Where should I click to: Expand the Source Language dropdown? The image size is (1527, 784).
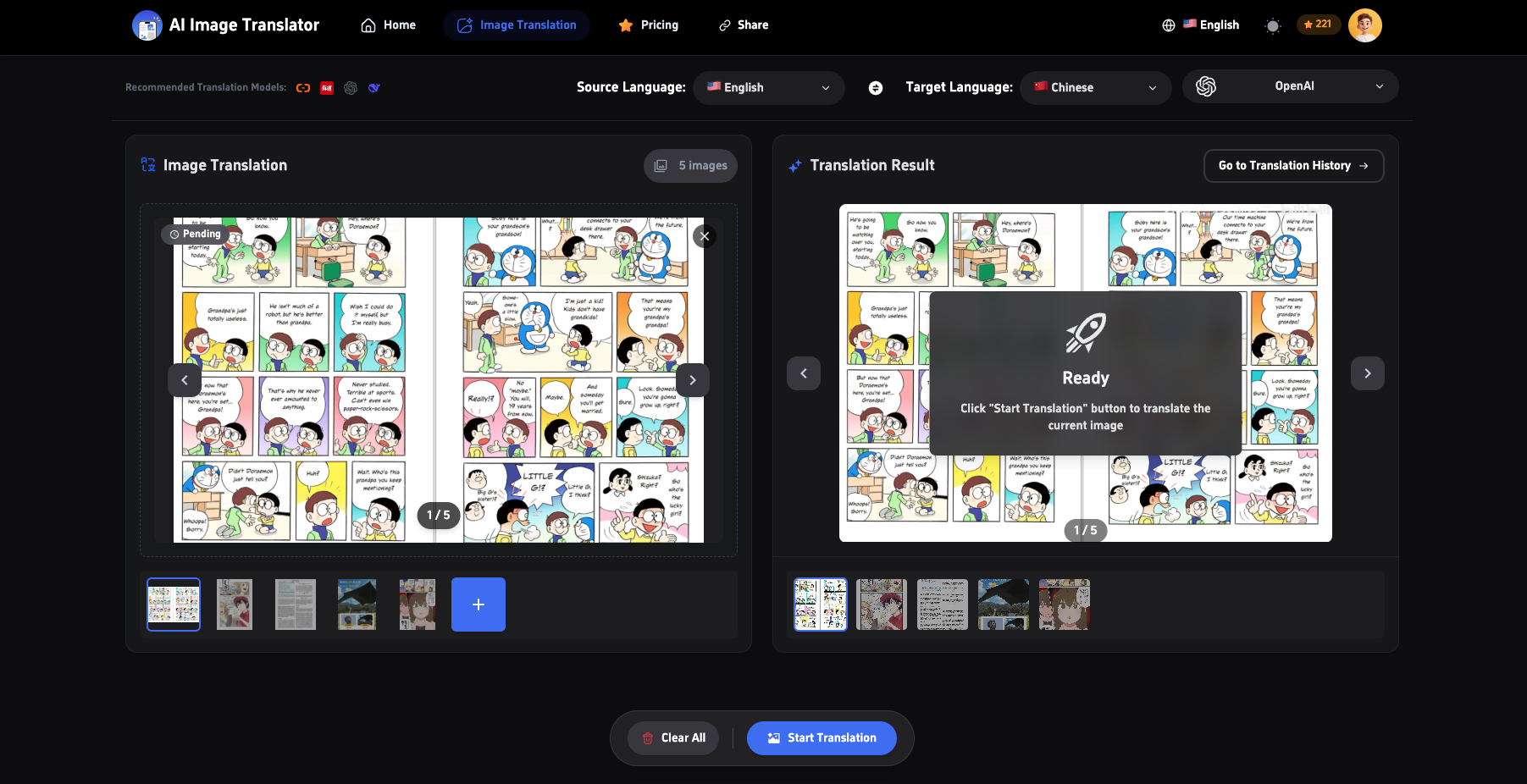point(768,87)
